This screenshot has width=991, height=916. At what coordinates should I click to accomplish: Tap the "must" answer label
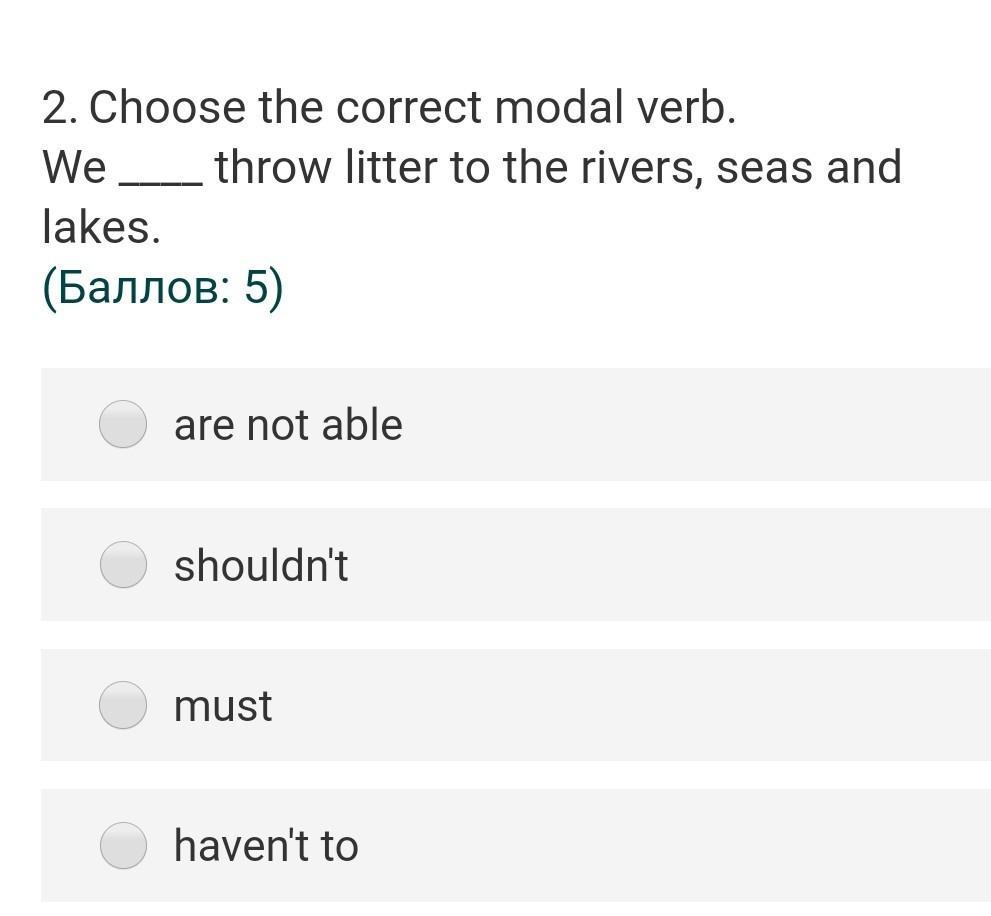pos(222,706)
